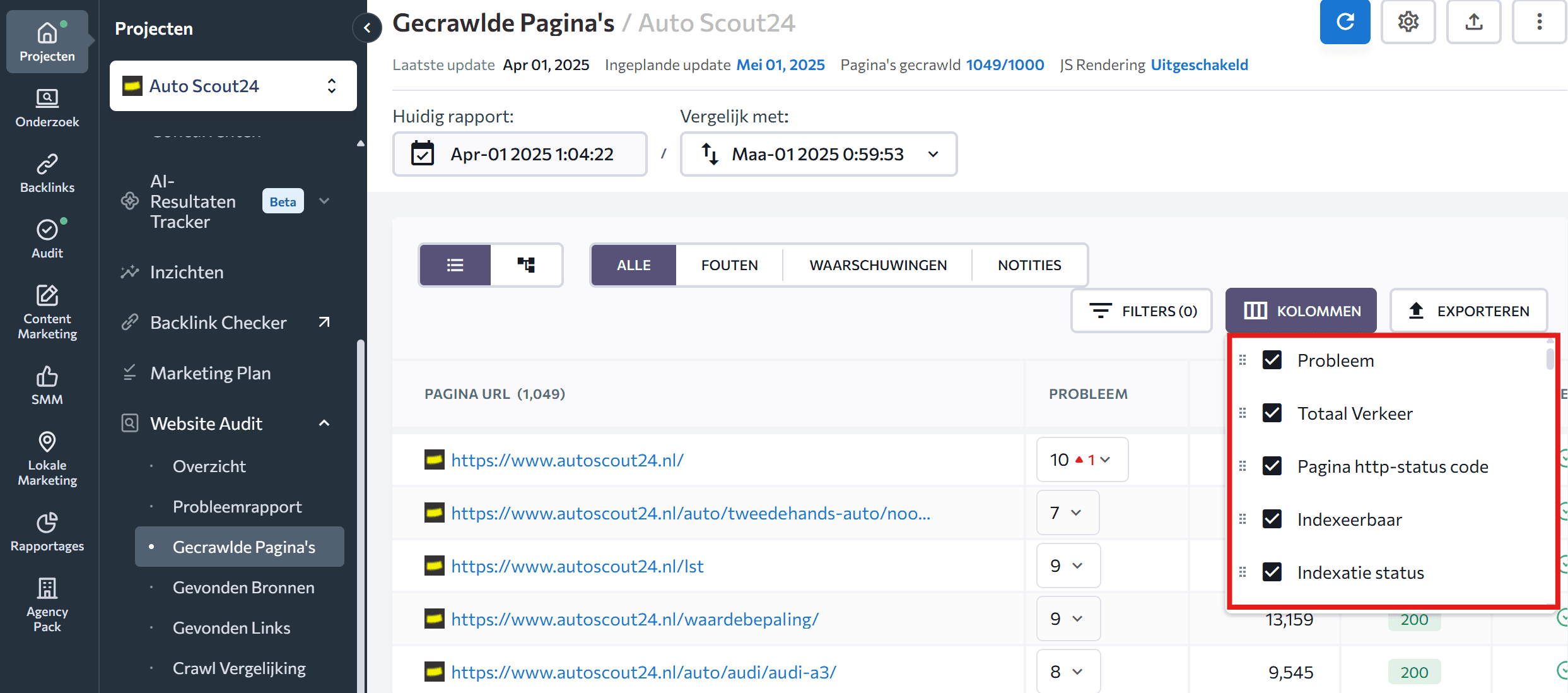Expand problem dropdown showing 10 for homepage
This screenshot has width=1568, height=693.
point(1082,459)
